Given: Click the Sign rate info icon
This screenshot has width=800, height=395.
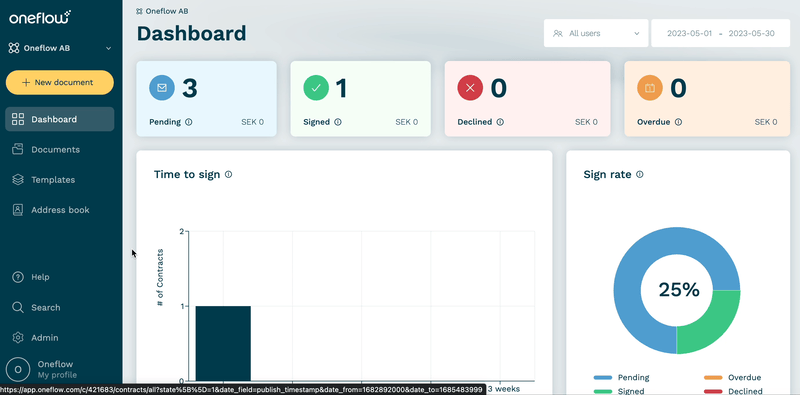Looking at the screenshot, I should [640, 174].
